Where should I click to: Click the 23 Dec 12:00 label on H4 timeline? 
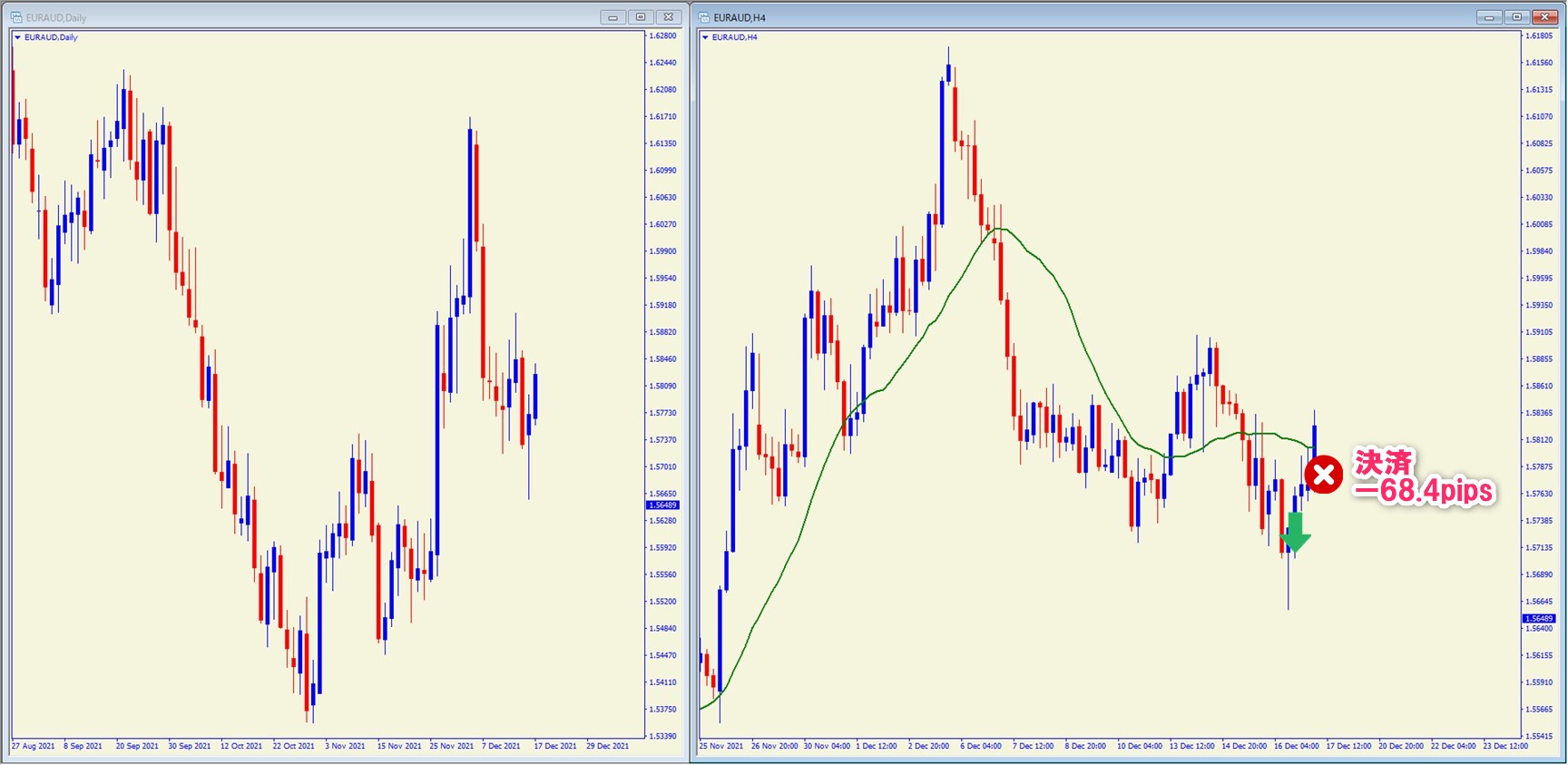(x=1505, y=746)
